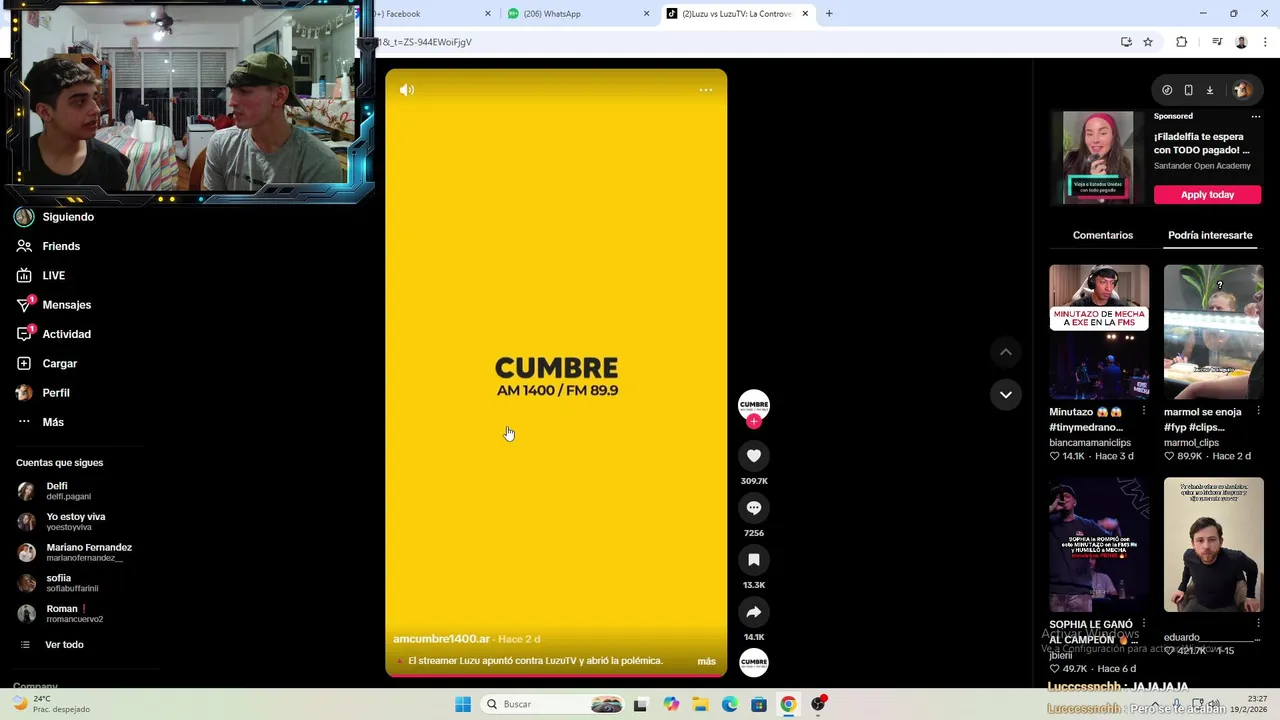The height and width of the screenshot is (720, 1280).
Task: Open the mobile app phone icon
Action: 1188,90
